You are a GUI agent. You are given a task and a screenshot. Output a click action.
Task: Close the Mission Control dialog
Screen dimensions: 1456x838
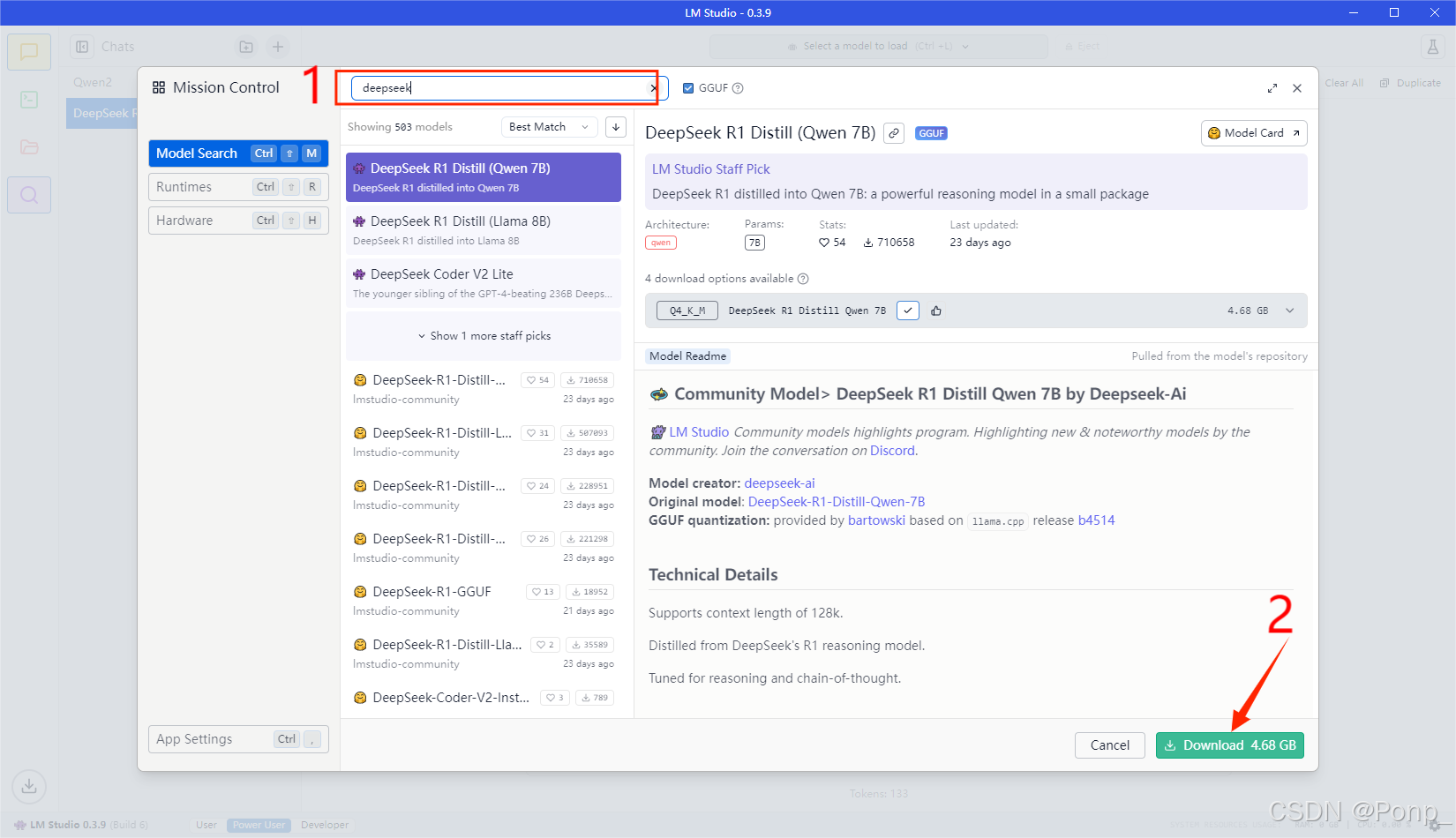[1297, 88]
